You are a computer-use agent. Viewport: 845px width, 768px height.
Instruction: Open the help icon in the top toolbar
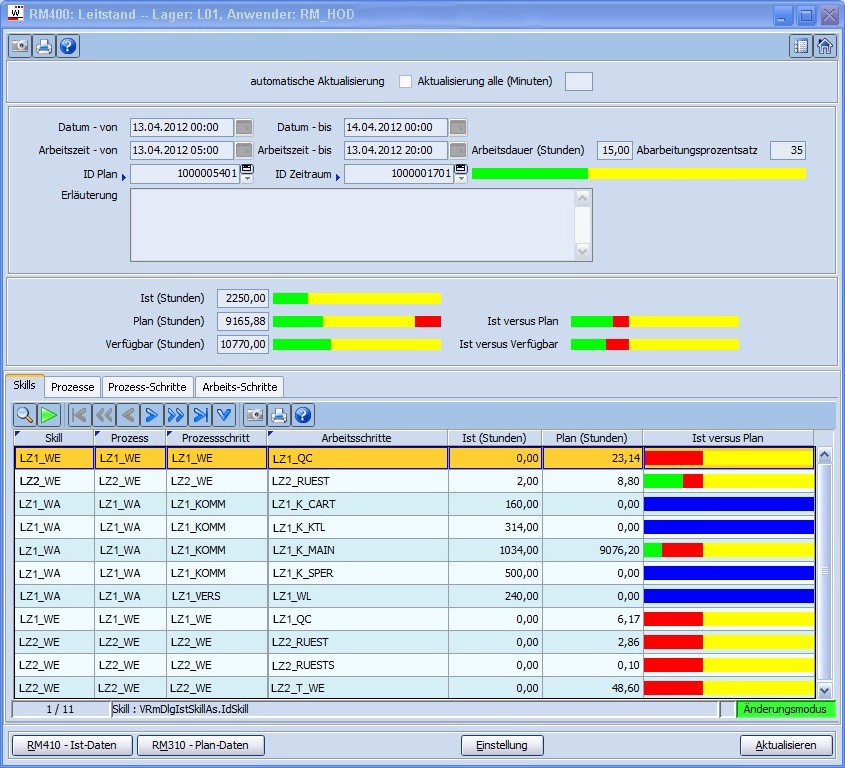(x=68, y=47)
